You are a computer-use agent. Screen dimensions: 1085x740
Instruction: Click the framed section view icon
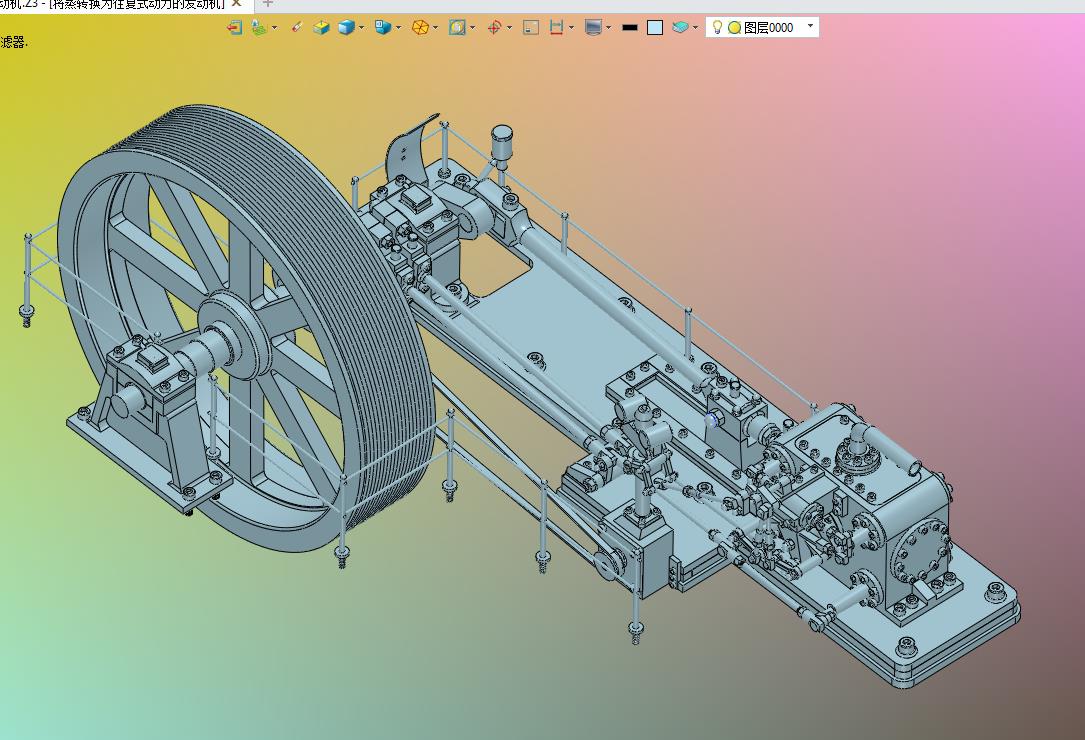point(457,28)
